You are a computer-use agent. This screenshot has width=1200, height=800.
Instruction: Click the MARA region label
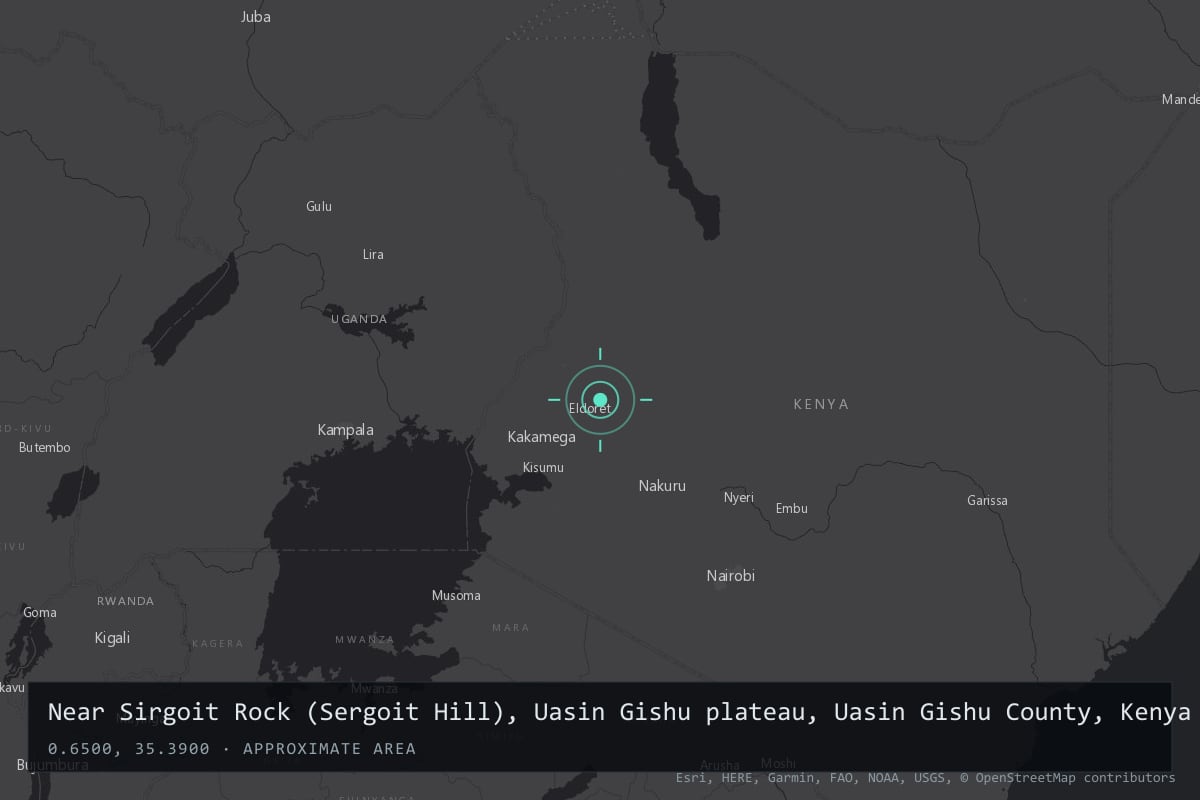[x=511, y=628]
